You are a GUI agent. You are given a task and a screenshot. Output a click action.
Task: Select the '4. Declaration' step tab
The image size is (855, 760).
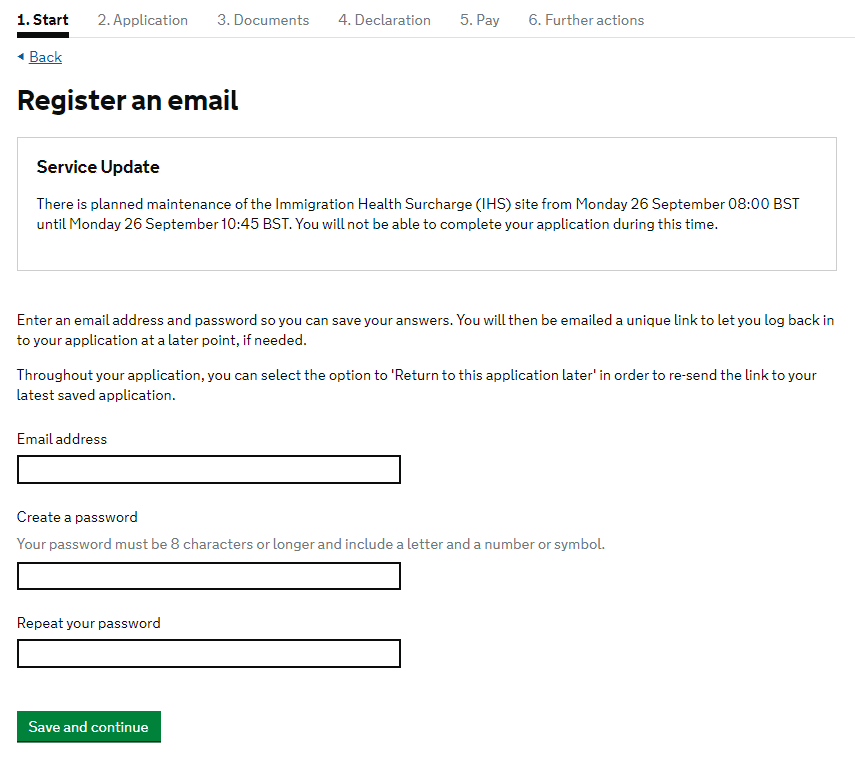384,20
